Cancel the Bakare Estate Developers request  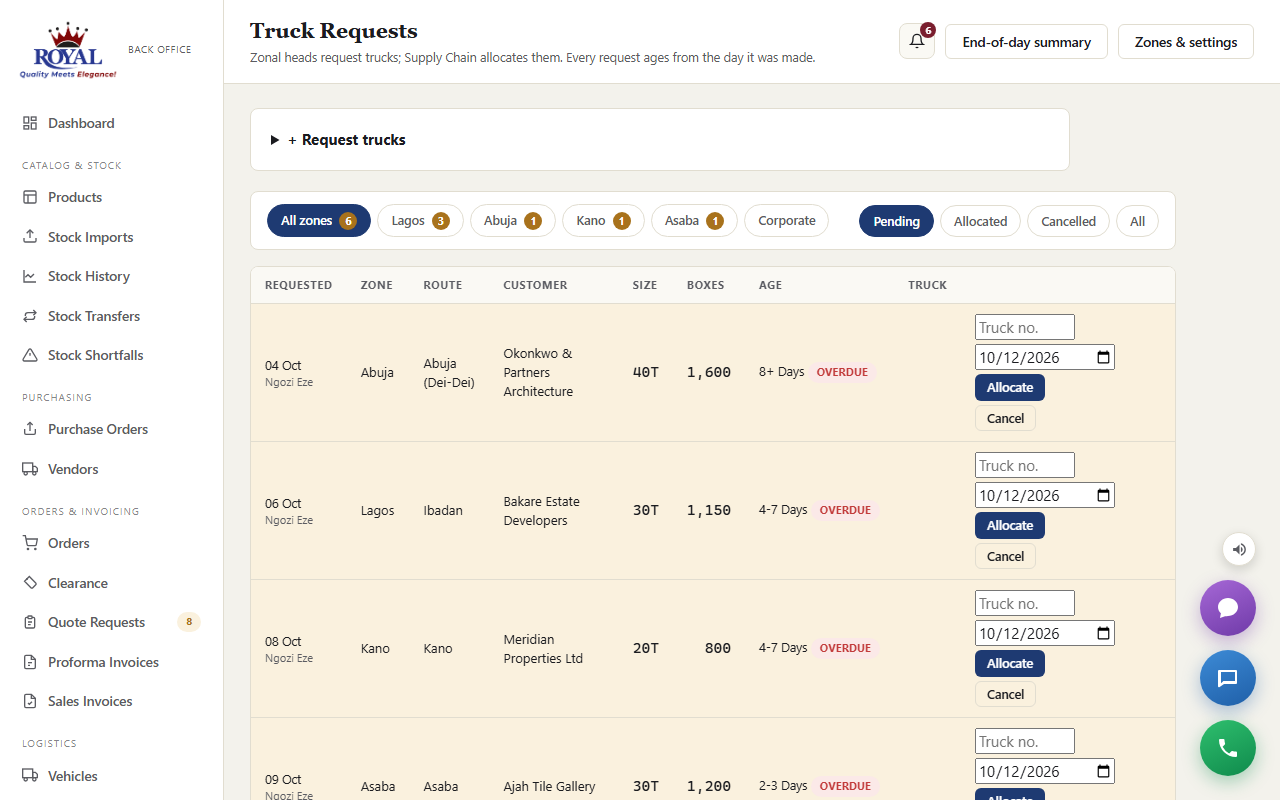pyautogui.click(x=1005, y=557)
